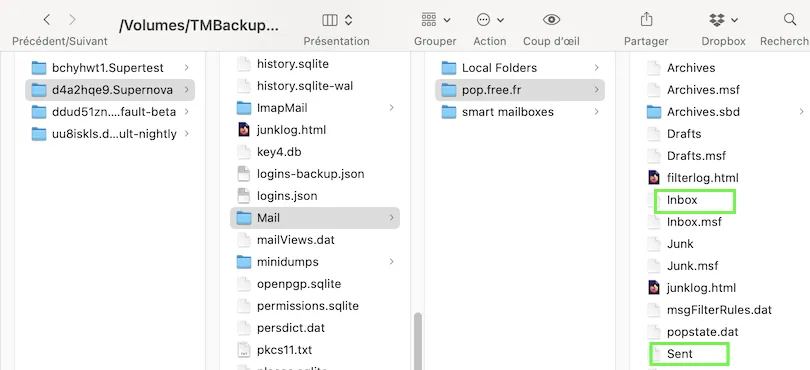The image size is (810, 370).
Task: Click the Forward navigation arrow
Action: 72,20
